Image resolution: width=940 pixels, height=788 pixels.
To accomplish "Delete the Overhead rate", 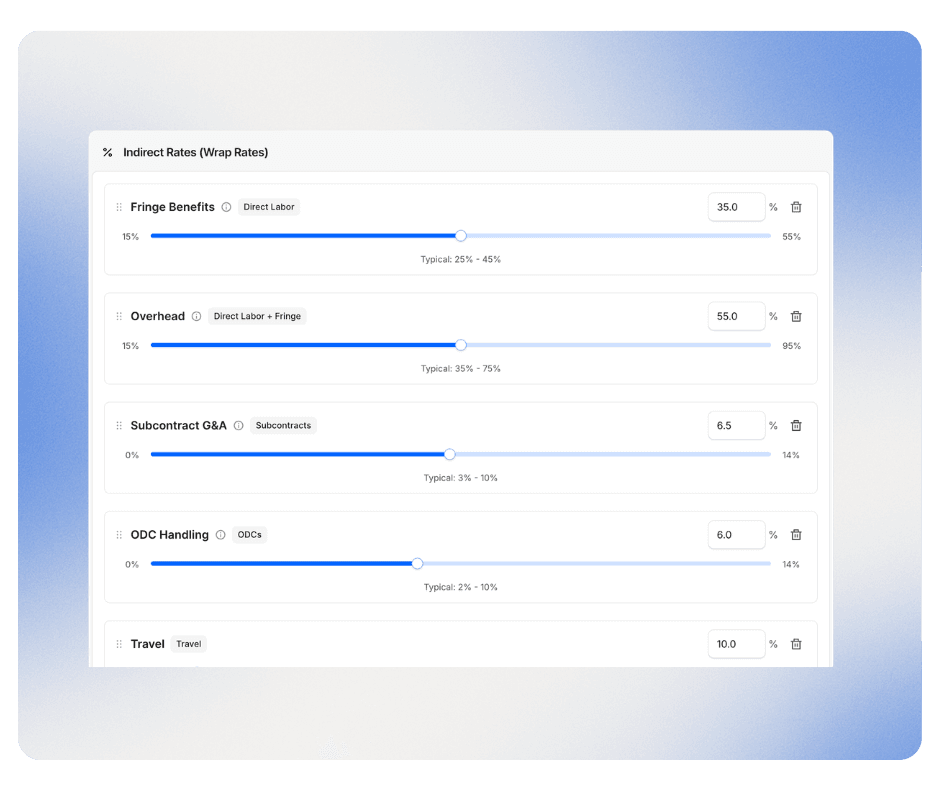I will pyautogui.click(x=796, y=316).
